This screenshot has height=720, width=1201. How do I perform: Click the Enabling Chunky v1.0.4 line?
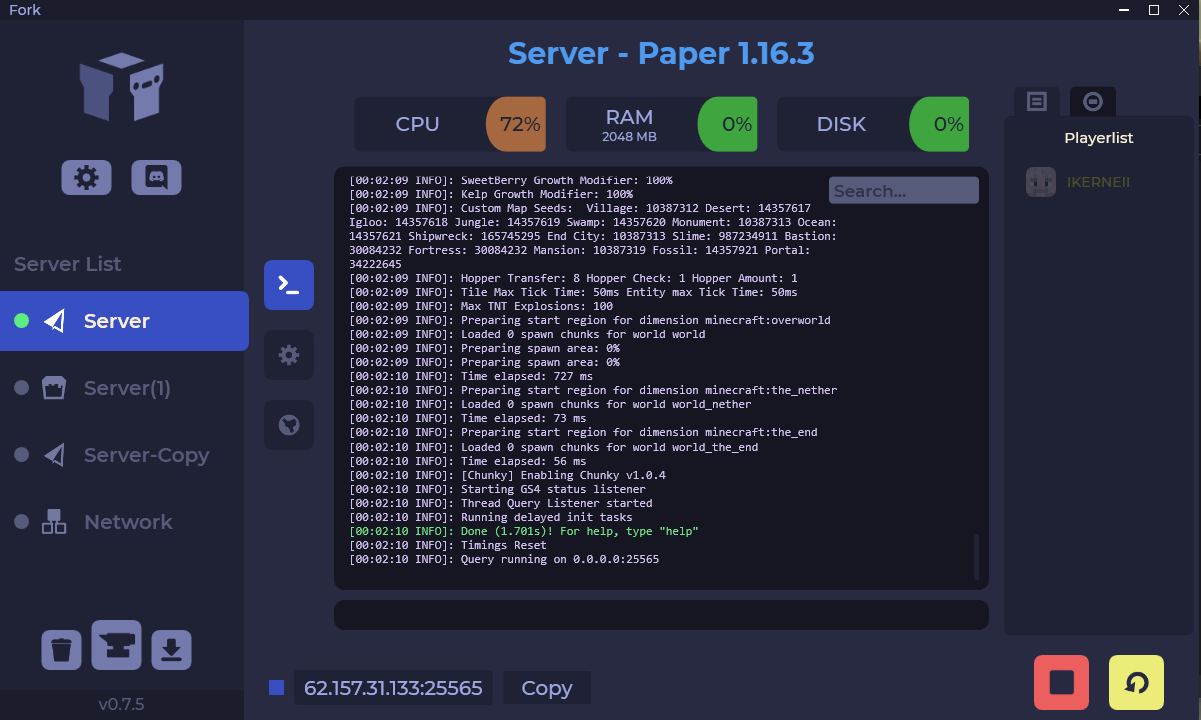(507, 475)
